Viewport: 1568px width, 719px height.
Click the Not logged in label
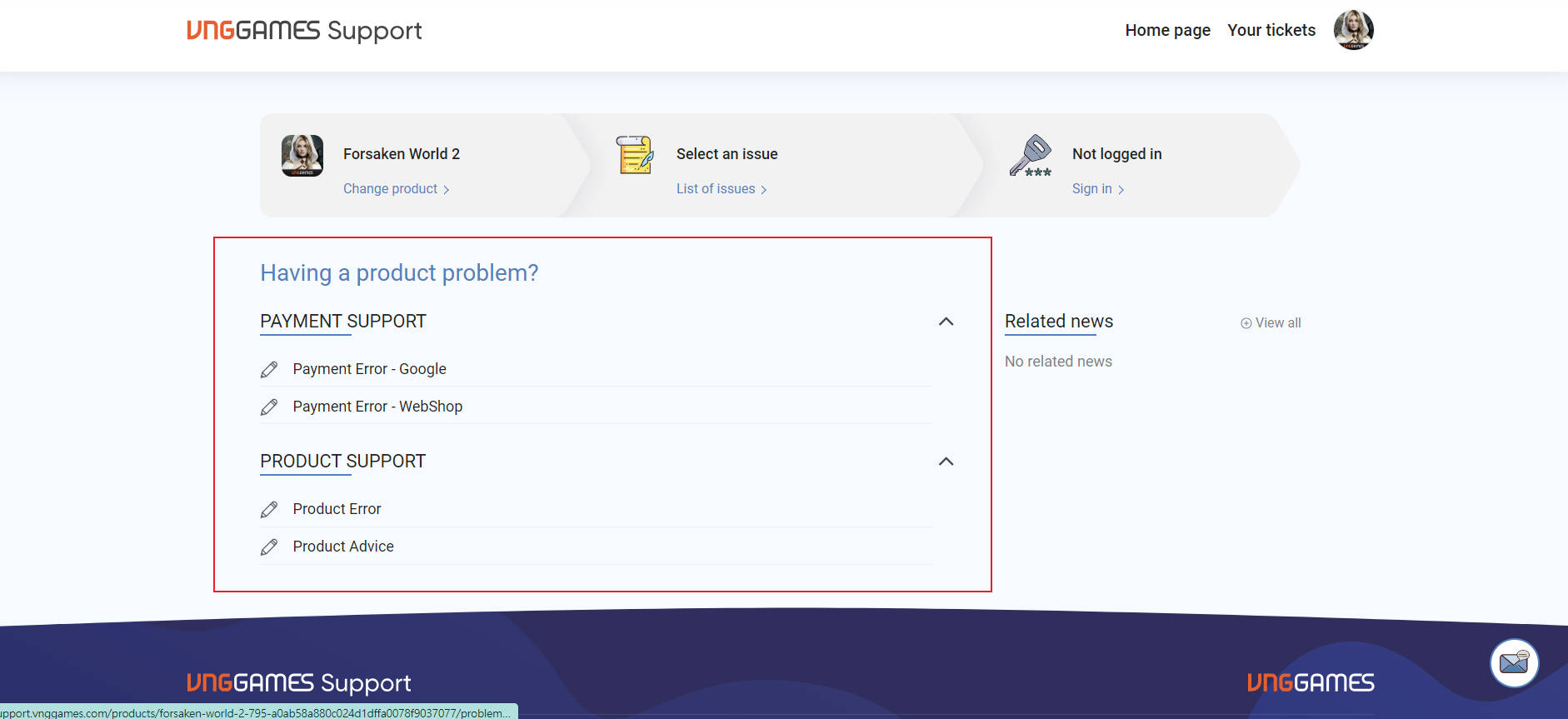pyautogui.click(x=1117, y=154)
